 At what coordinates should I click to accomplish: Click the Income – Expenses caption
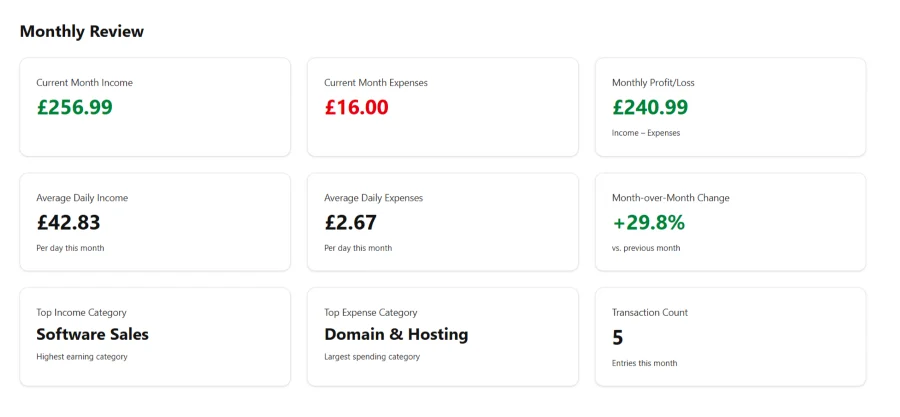tap(645, 132)
